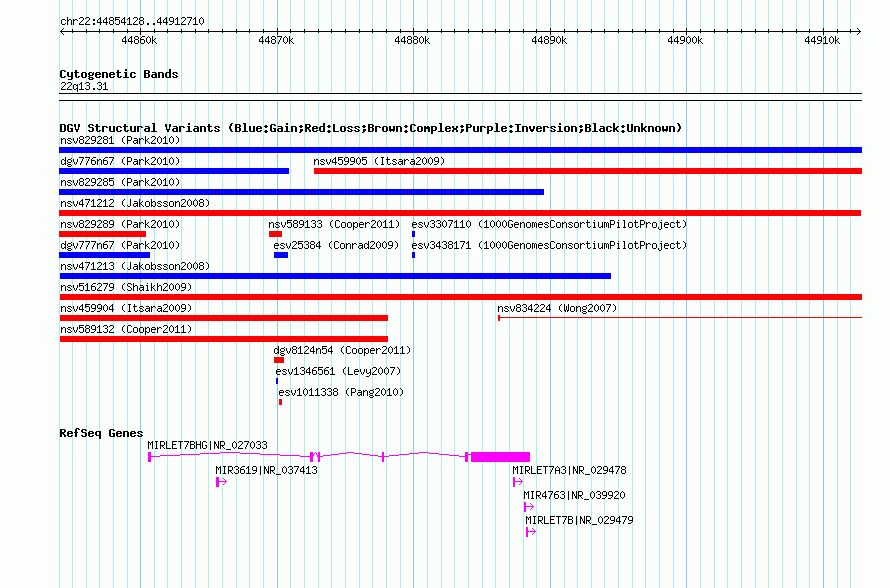The width and height of the screenshot is (890, 588).
Task: Click the nsv589133 (Cooper2011) label
Action: (x=334, y=224)
